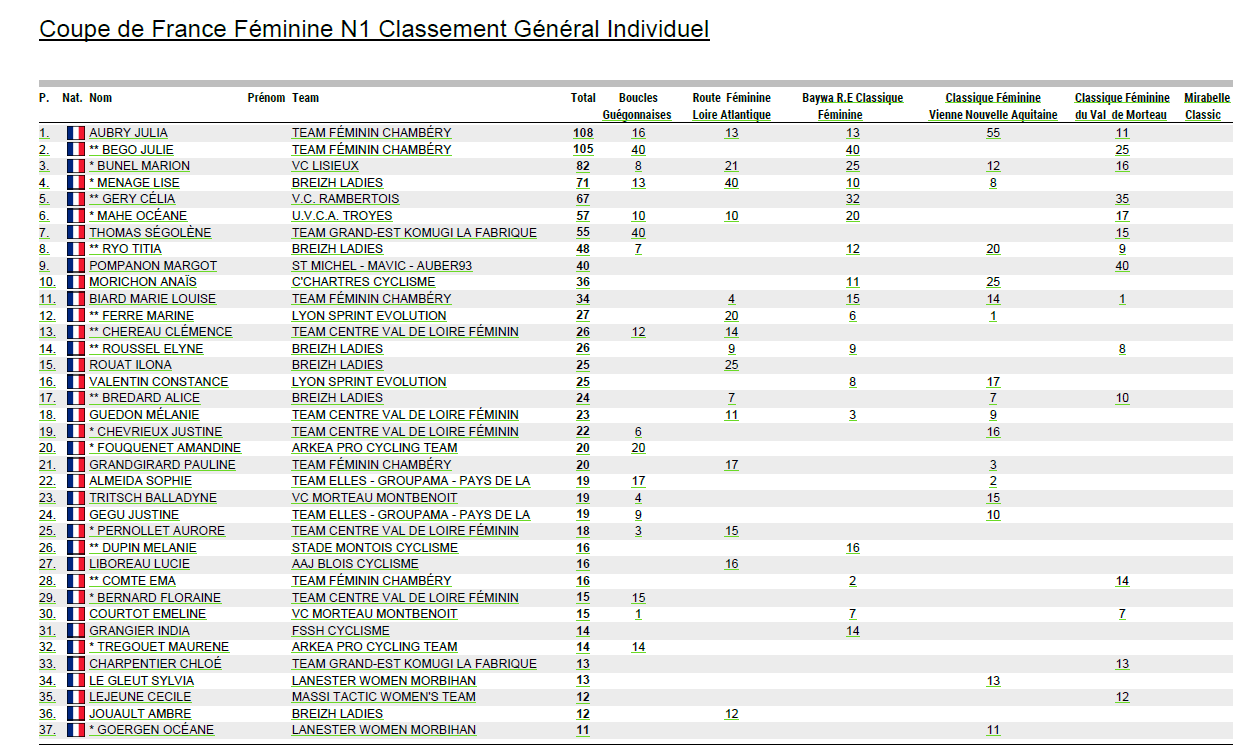This screenshot has height=748, width=1254.
Task: Click score 25 in MORICHON ANAÏS row
Action: 993,282
